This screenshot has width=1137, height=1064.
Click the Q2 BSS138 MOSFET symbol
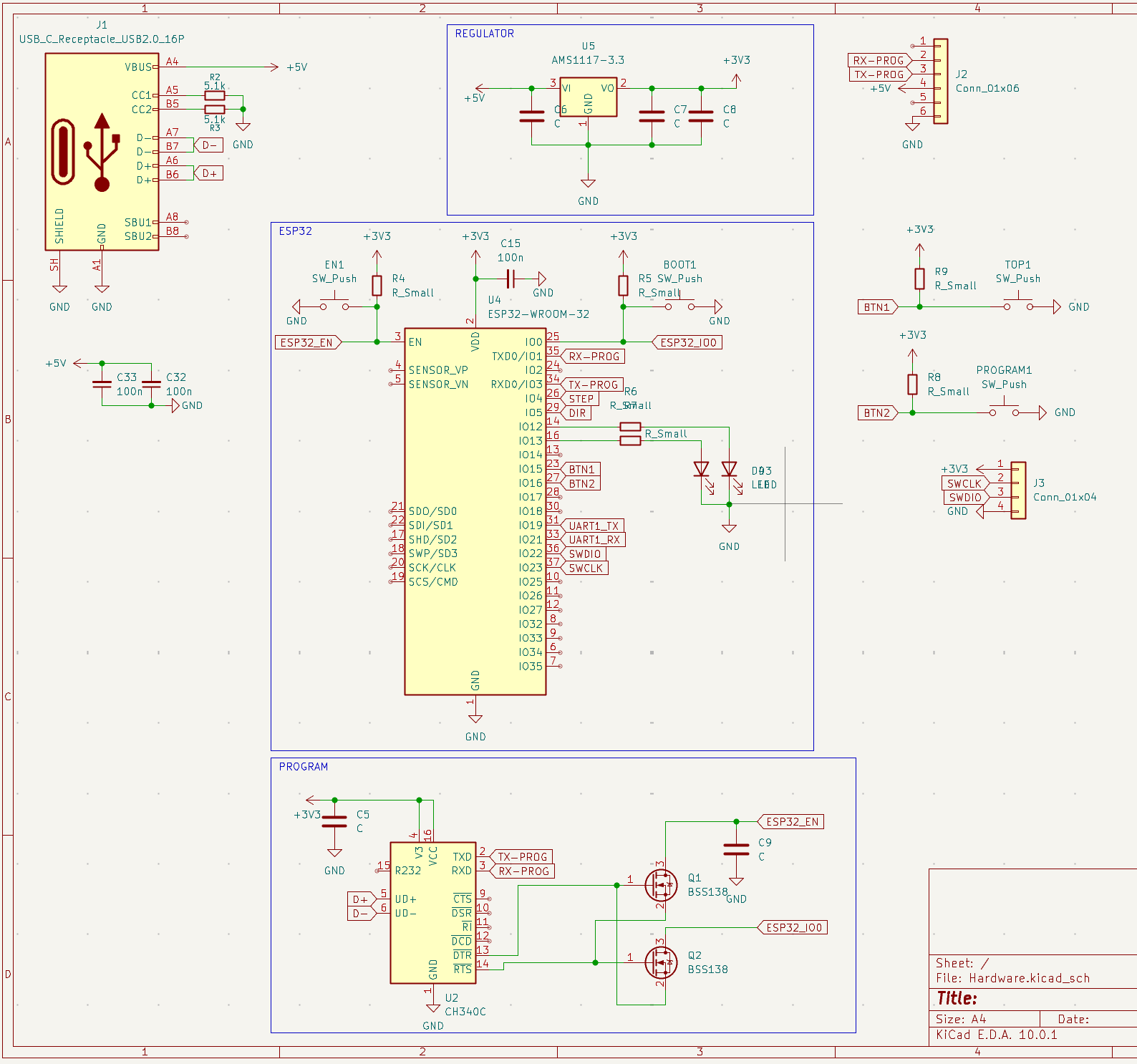660,962
